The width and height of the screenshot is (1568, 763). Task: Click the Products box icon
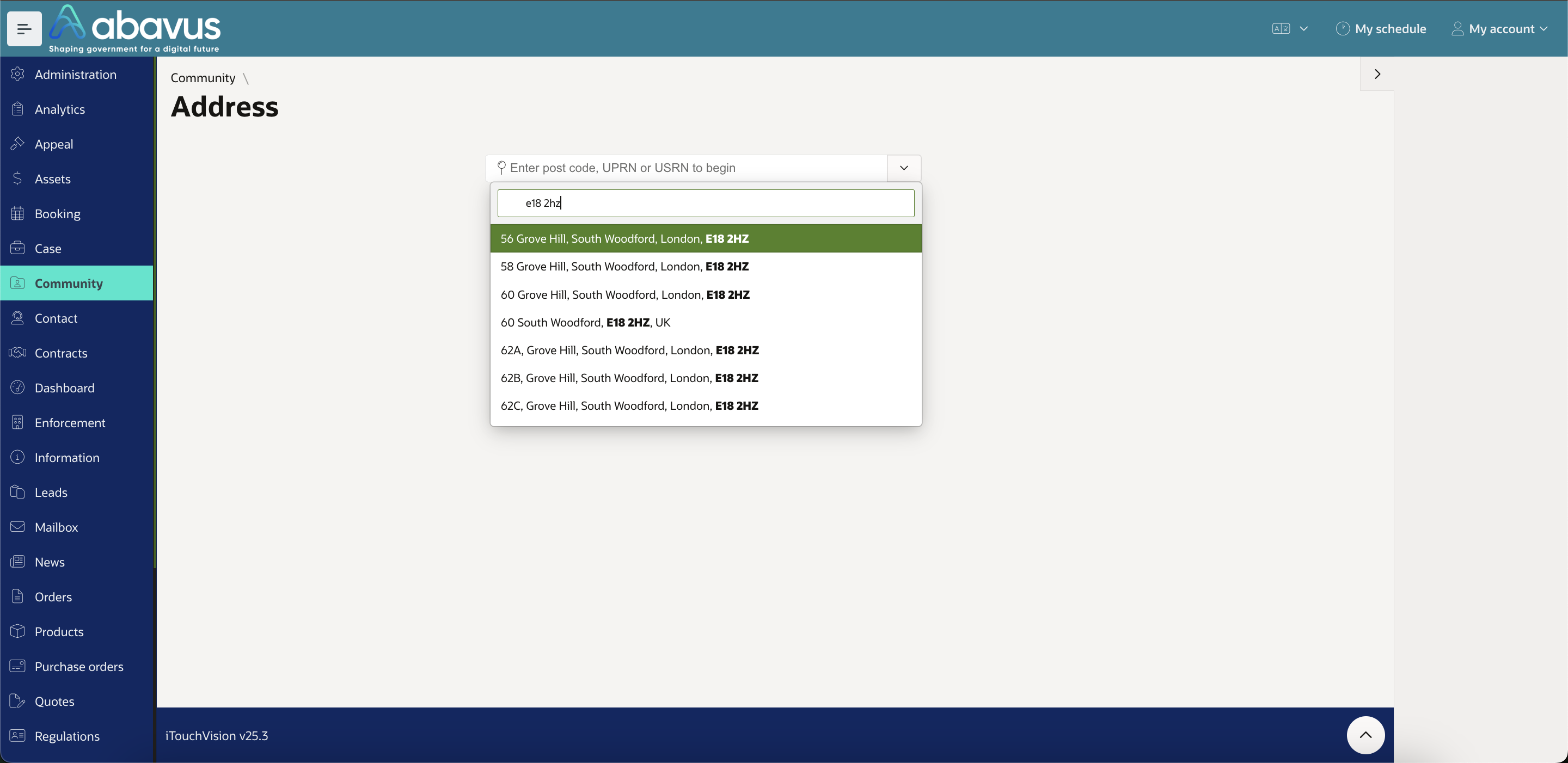point(17,632)
